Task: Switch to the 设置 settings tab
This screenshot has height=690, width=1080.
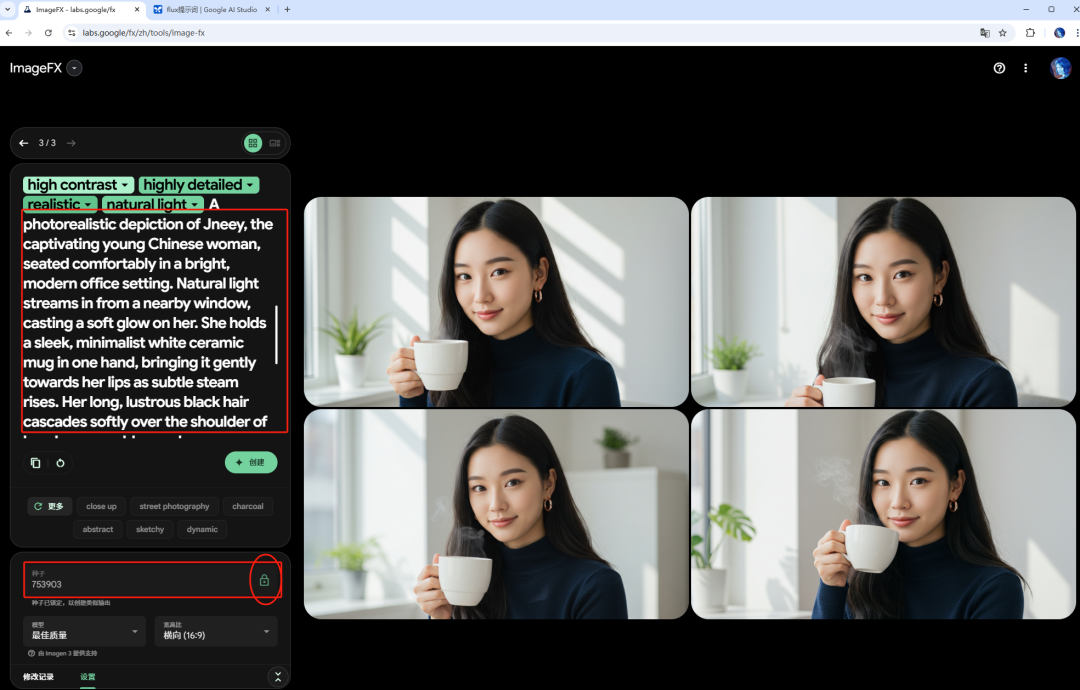Action: (87, 677)
